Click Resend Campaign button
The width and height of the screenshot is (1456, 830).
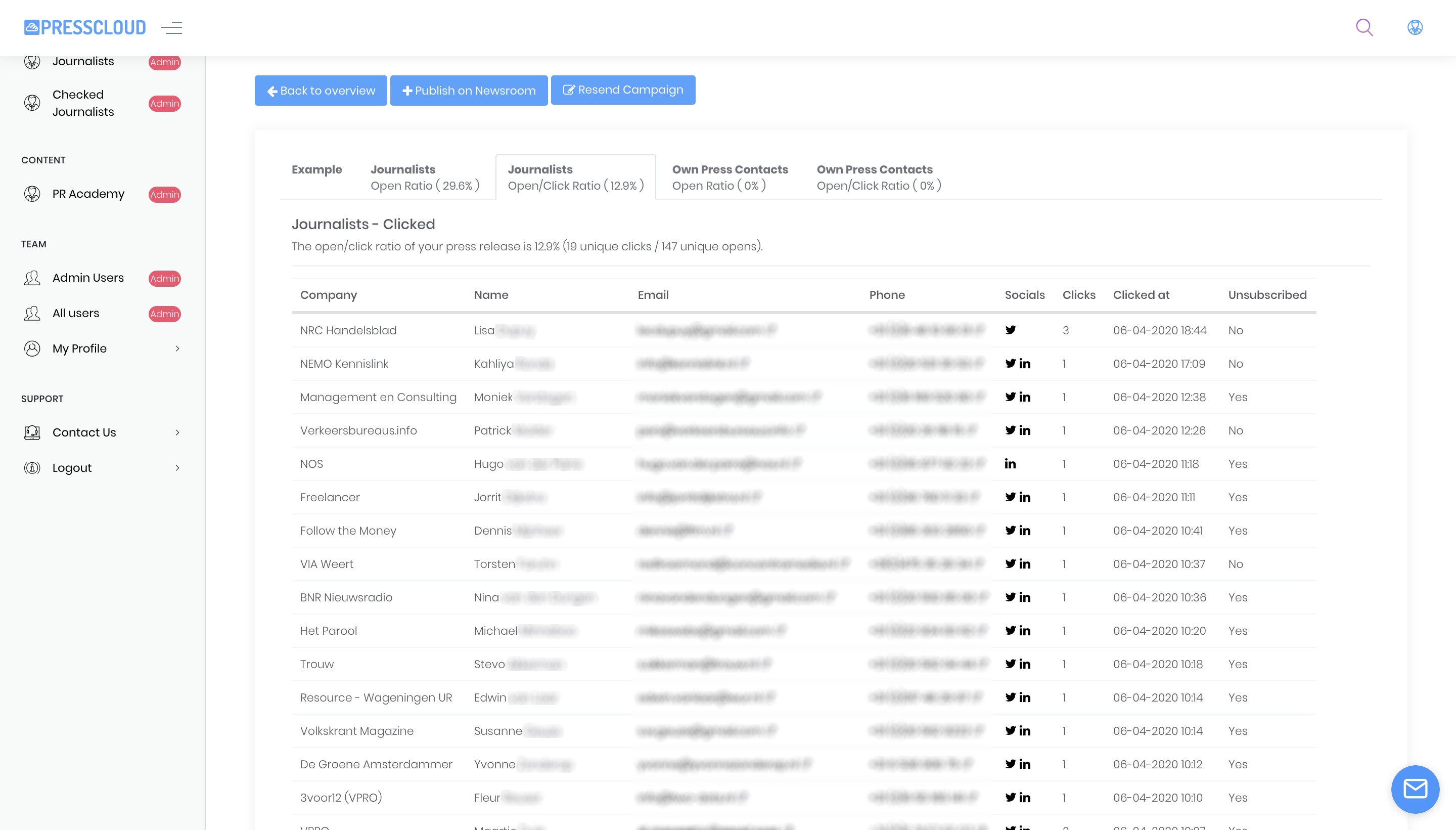[623, 90]
